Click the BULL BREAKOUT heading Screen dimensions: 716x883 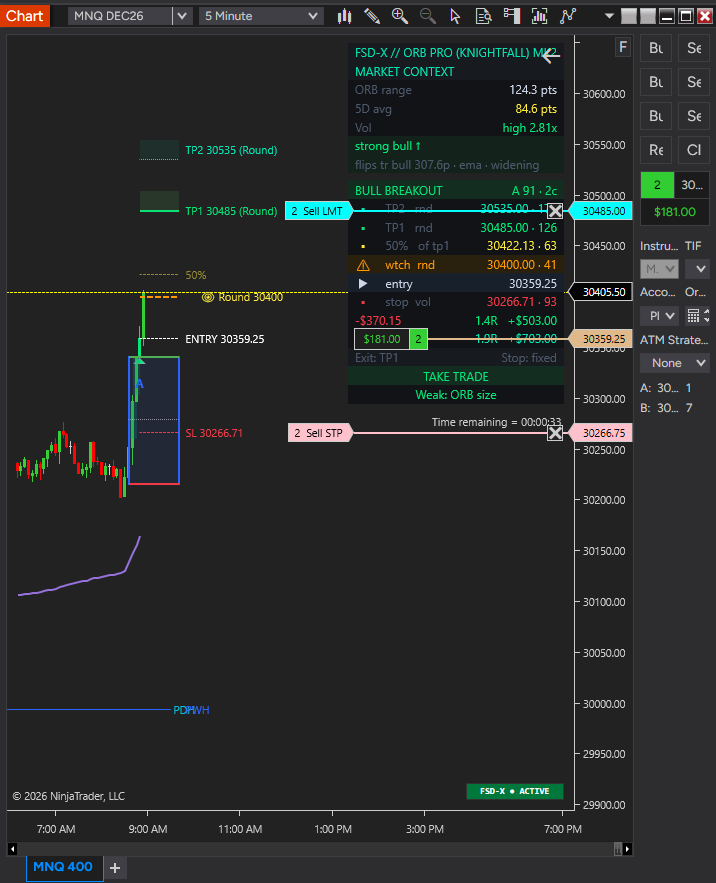[398, 191]
